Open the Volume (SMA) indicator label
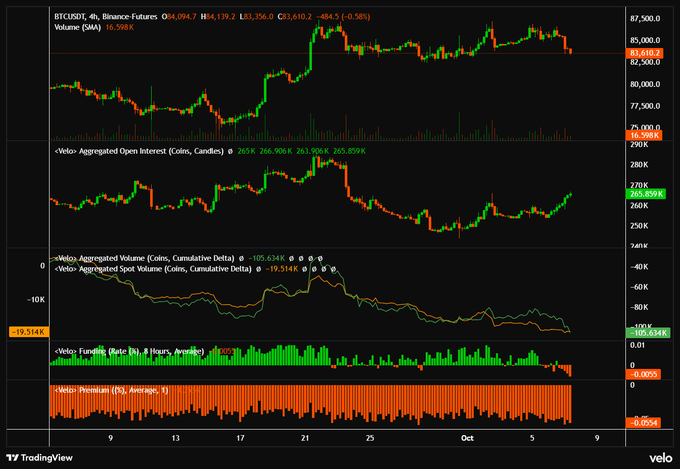680x469 pixels. tap(78, 27)
